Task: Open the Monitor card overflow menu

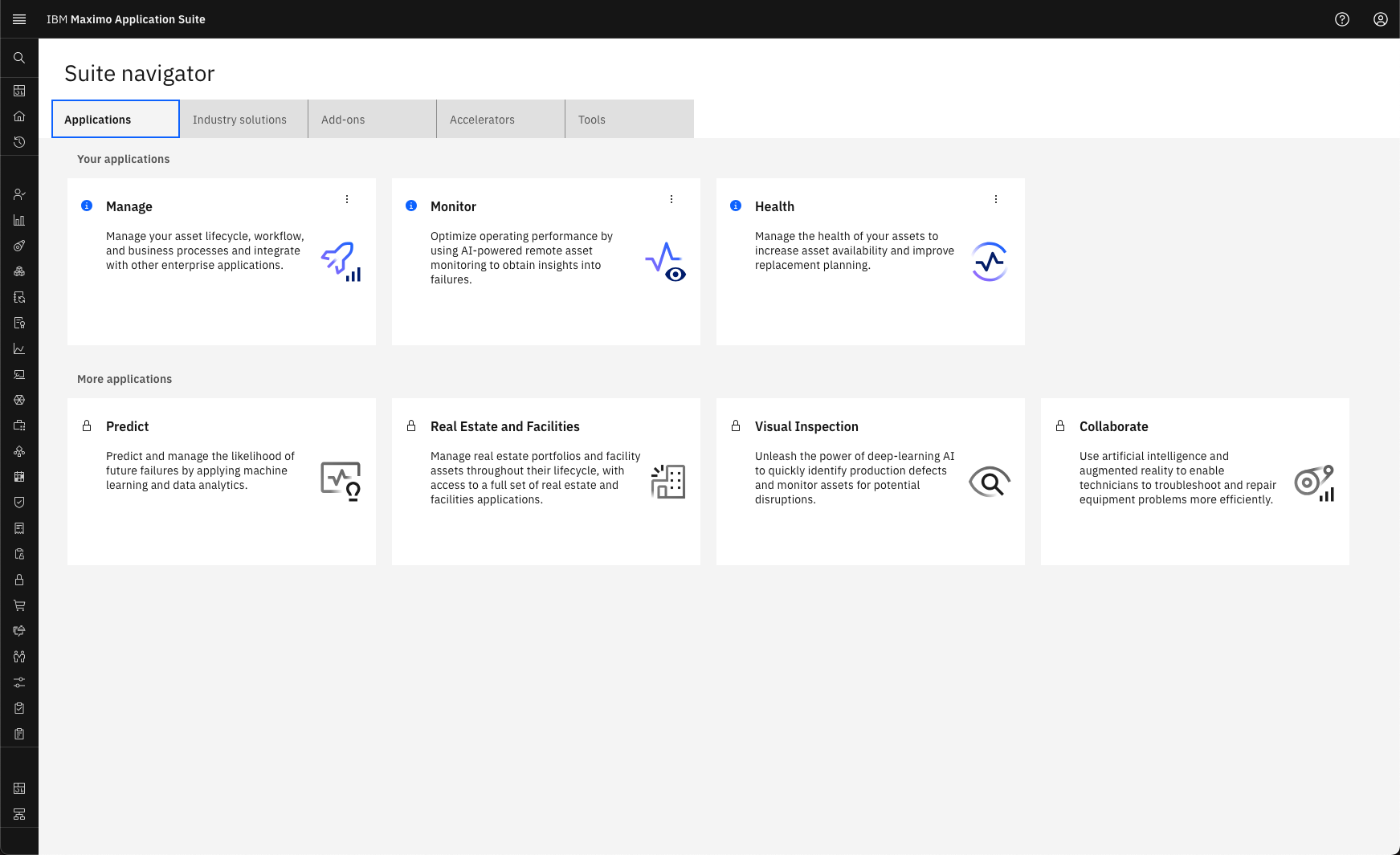Action: (671, 199)
